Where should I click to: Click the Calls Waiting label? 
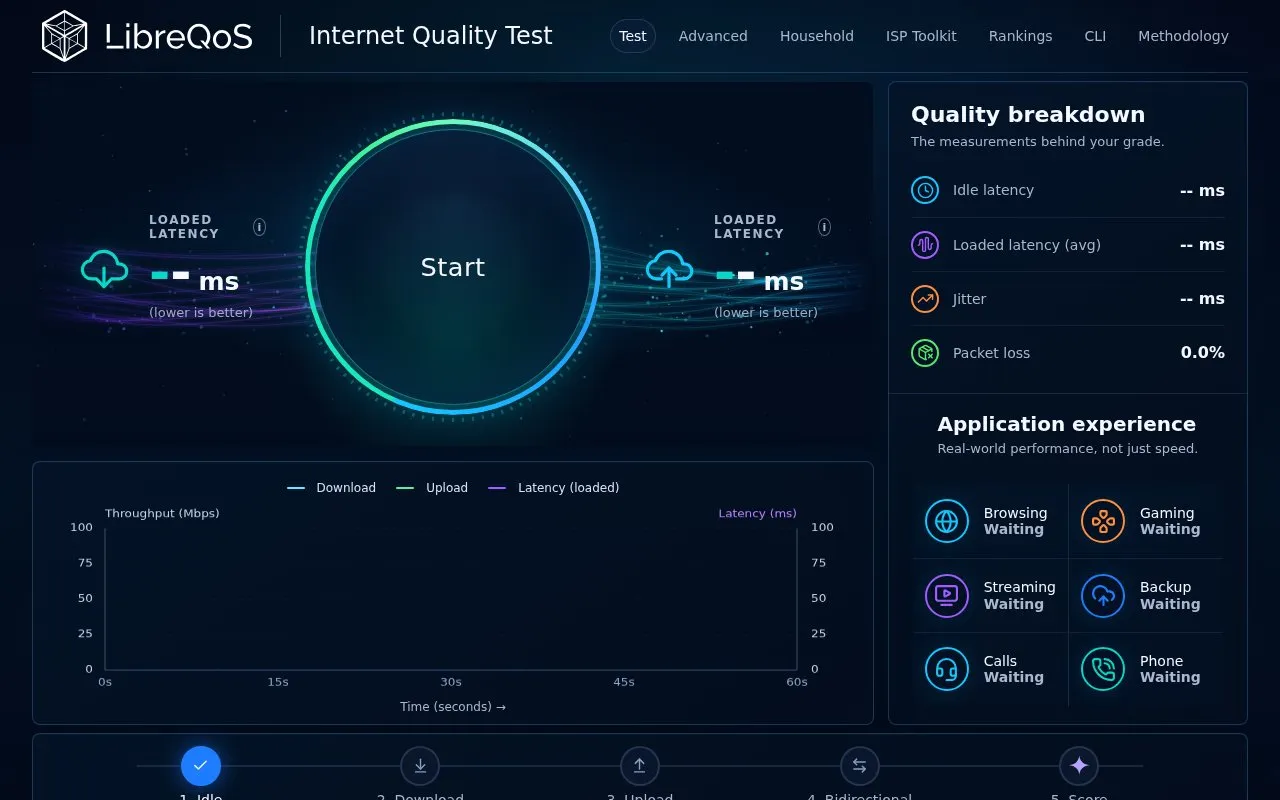point(1013,669)
